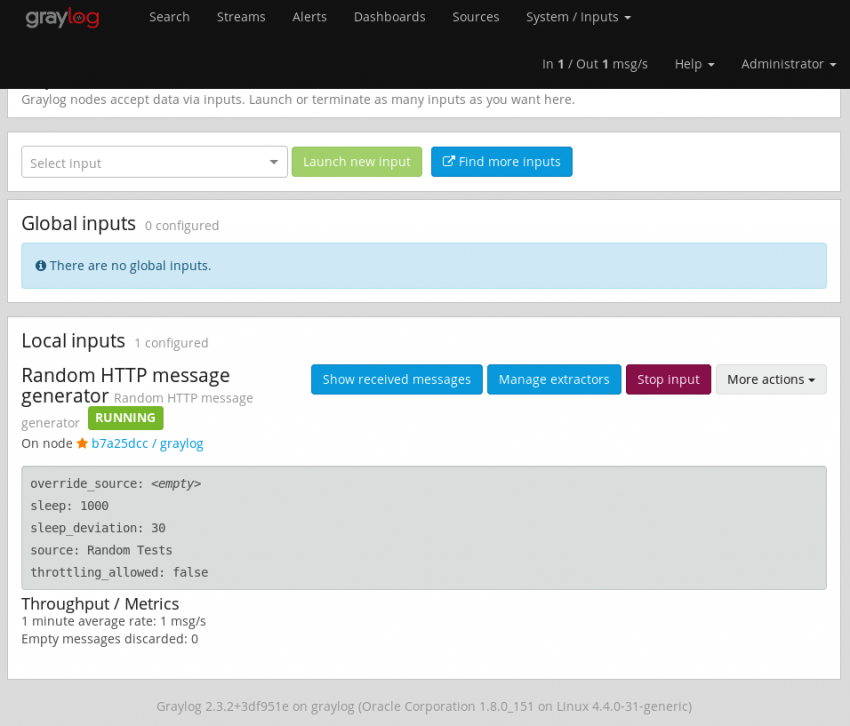This screenshot has width=850, height=726.
Task: Open the Help dropdown menu
Action: tap(694, 63)
